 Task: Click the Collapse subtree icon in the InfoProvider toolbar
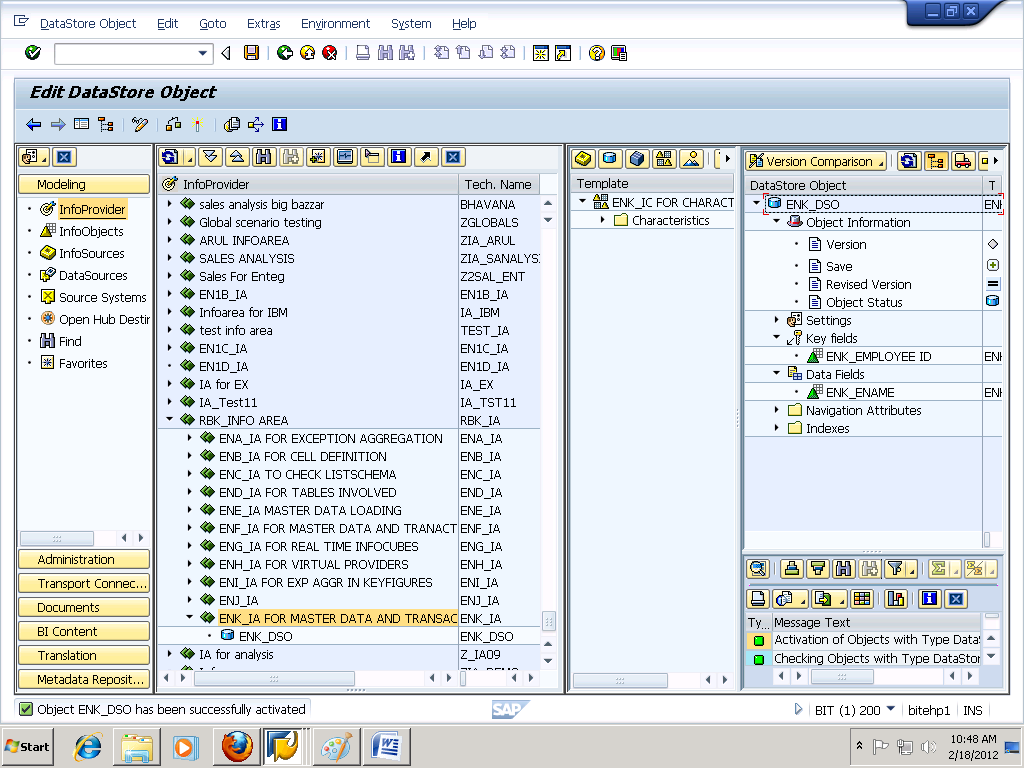tap(237, 157)
